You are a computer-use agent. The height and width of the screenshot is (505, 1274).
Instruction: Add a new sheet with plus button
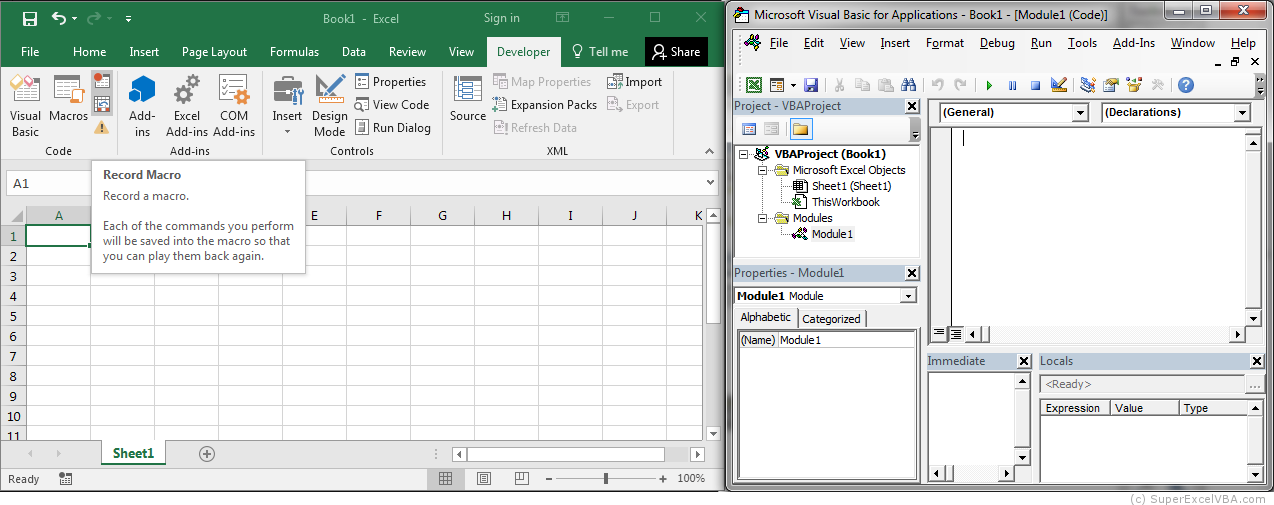207,454
